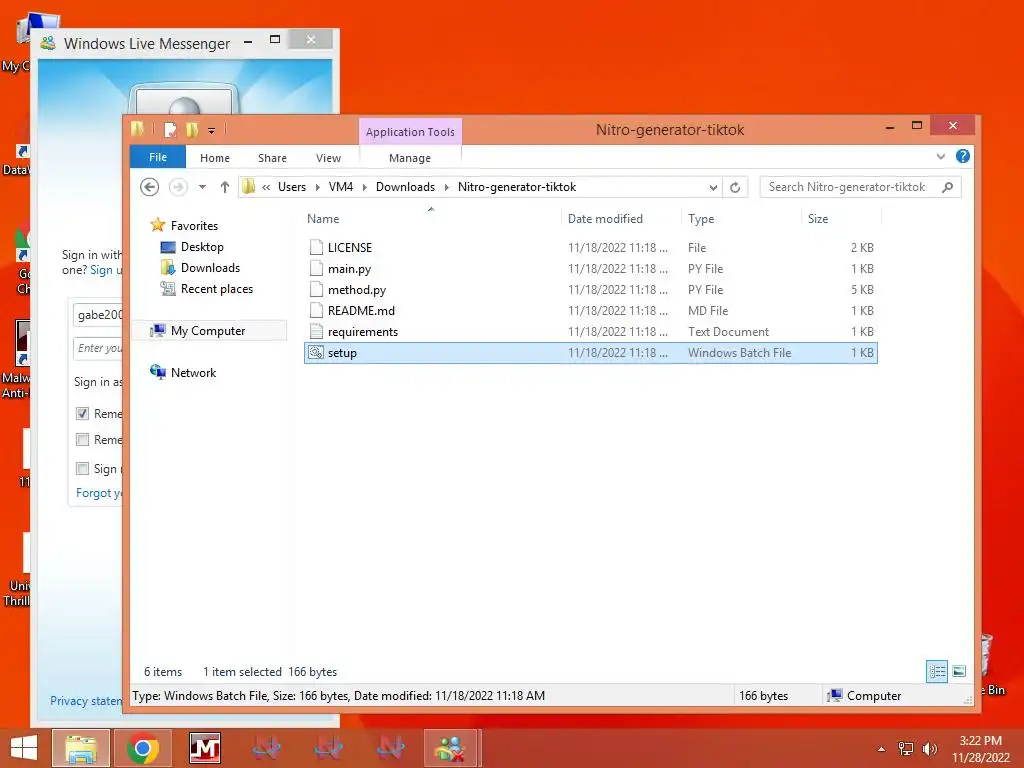Click Windows Live Messenger title bar icon
Viewport: 1024px width, 768px height.
coord(48,44)
